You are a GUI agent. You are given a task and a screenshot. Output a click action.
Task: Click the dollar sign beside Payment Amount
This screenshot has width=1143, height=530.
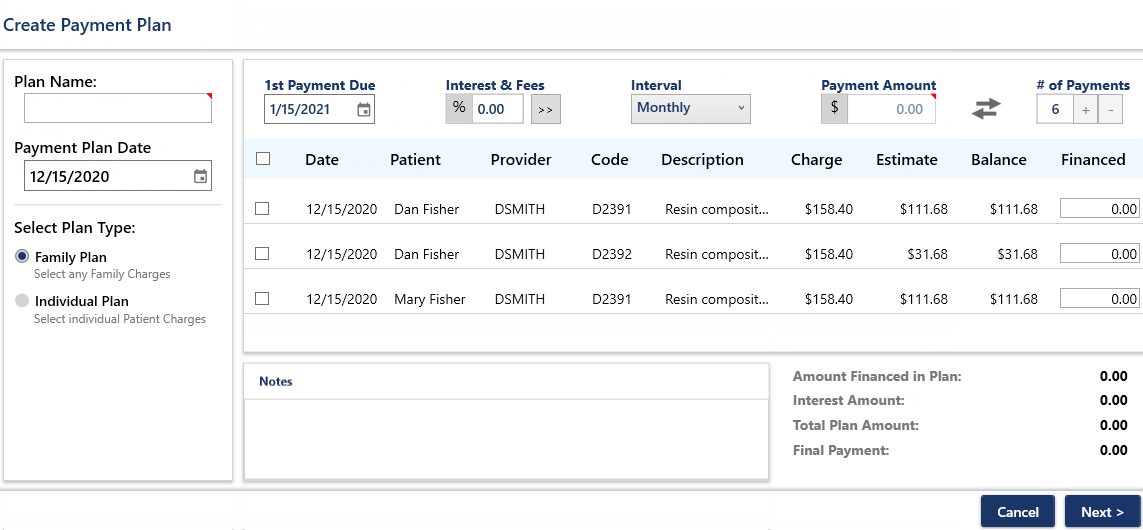835,109
